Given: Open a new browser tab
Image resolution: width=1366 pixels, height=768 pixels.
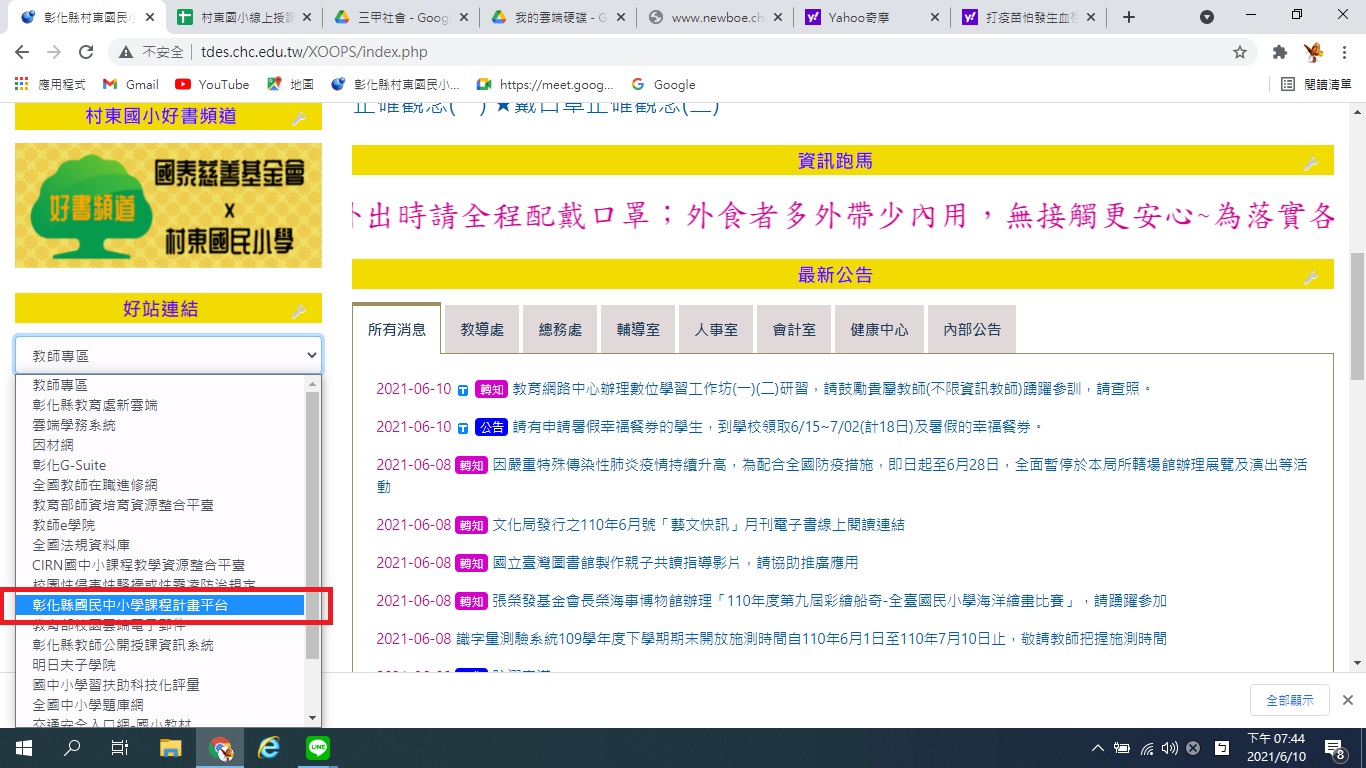Looking at the screenshot, I should (x=1129, y=17).
